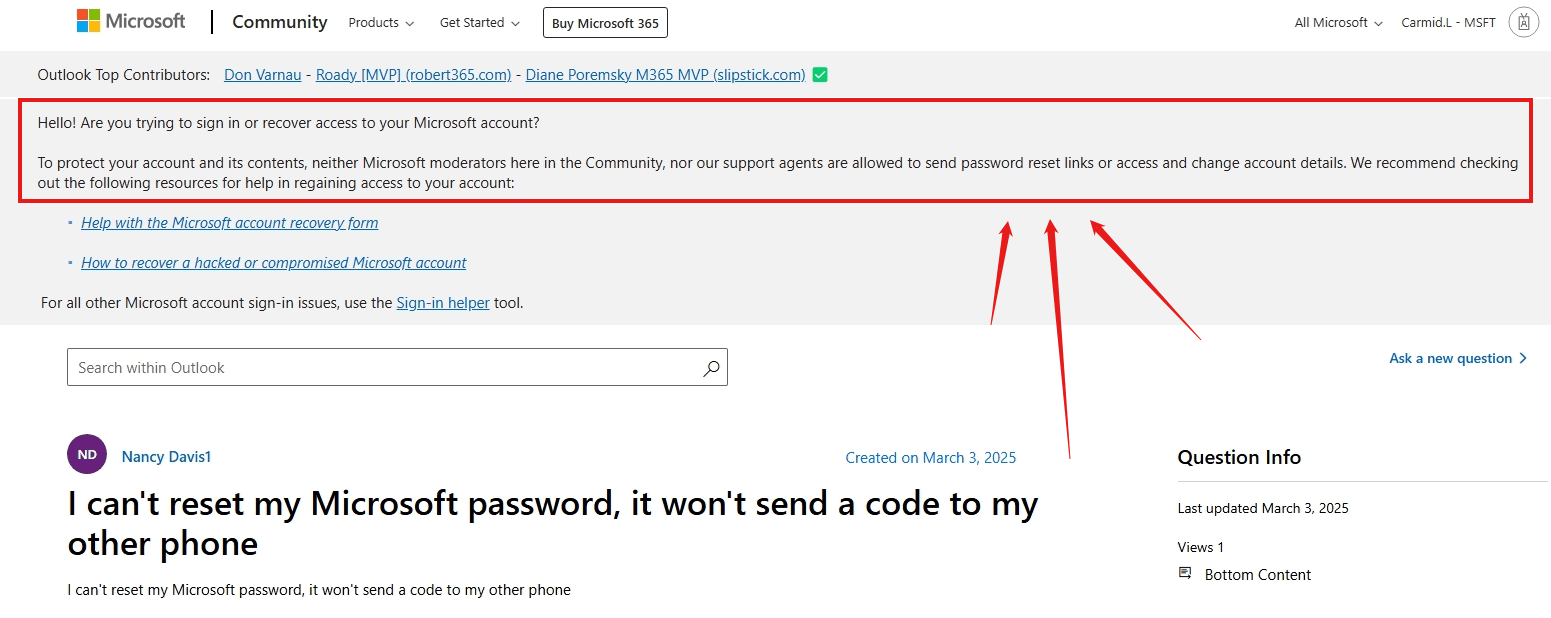Open Roady [MVP] (robert365.com) link
The image size is (1551, 618).
pos(413,73)
